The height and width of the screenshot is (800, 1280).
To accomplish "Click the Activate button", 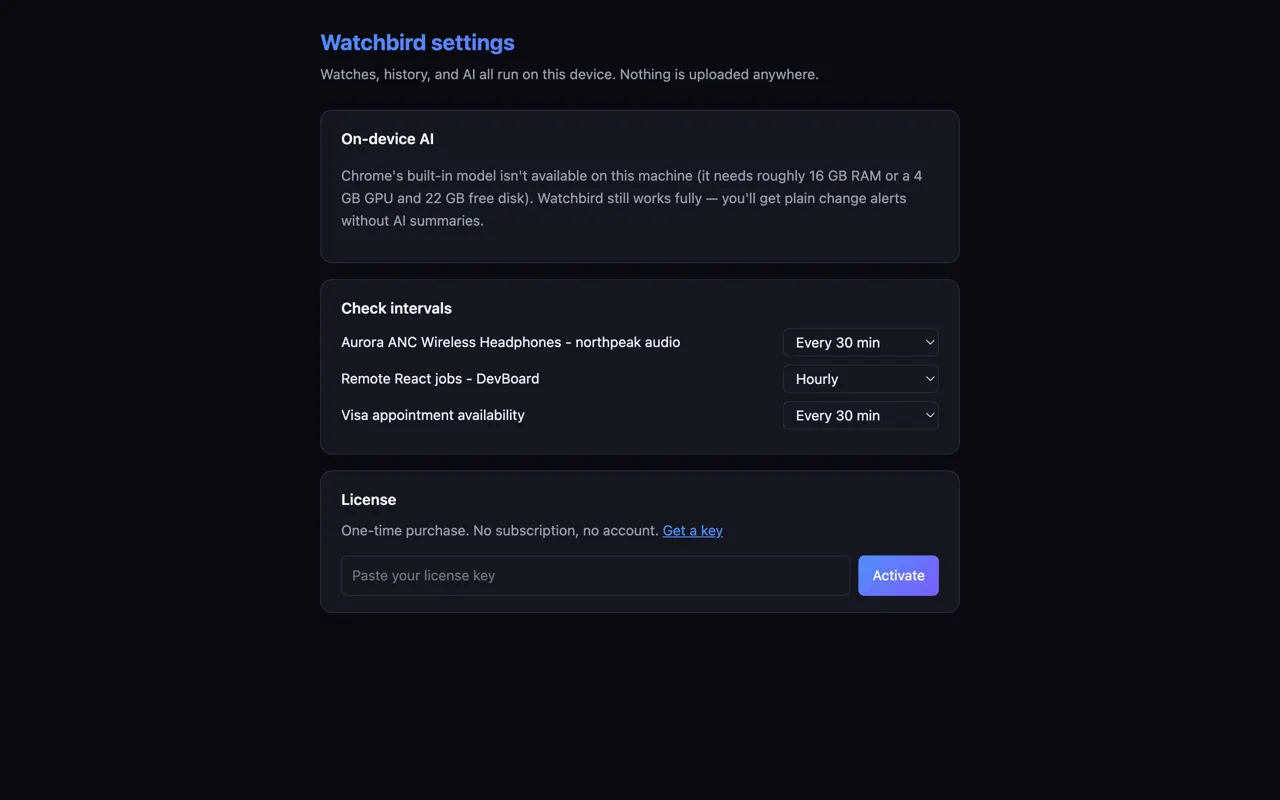I will [898, 576].
